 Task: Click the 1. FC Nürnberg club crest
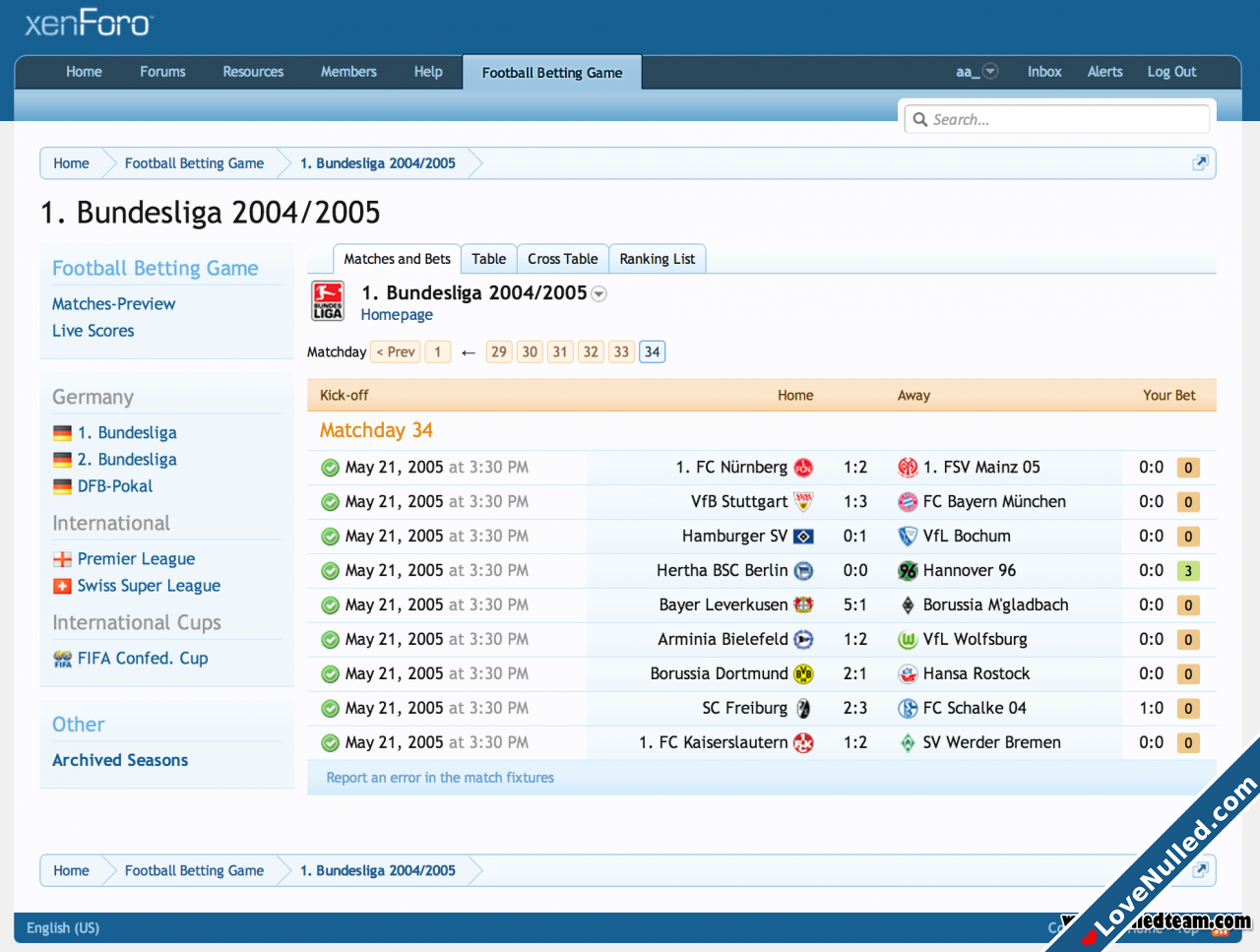[x=803, y=468]
